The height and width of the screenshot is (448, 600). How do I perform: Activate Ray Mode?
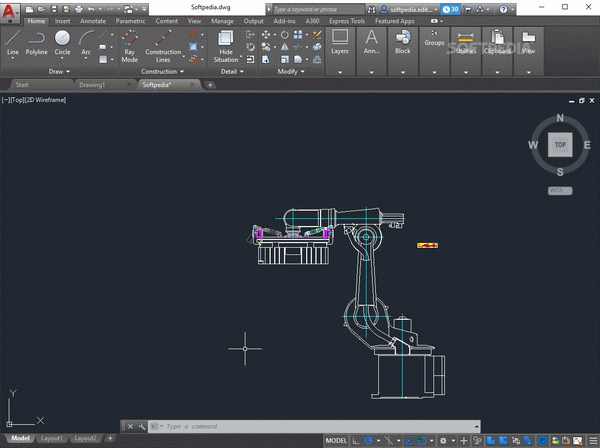130,46
